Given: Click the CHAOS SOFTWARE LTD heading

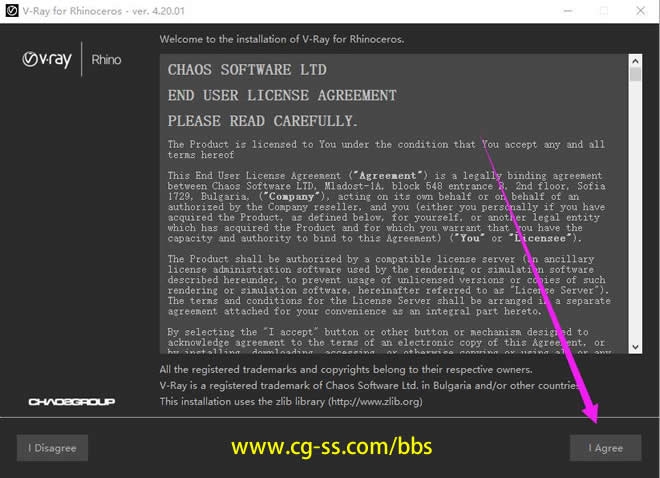Looking at the screenshot, I should [x=247, y=70].
